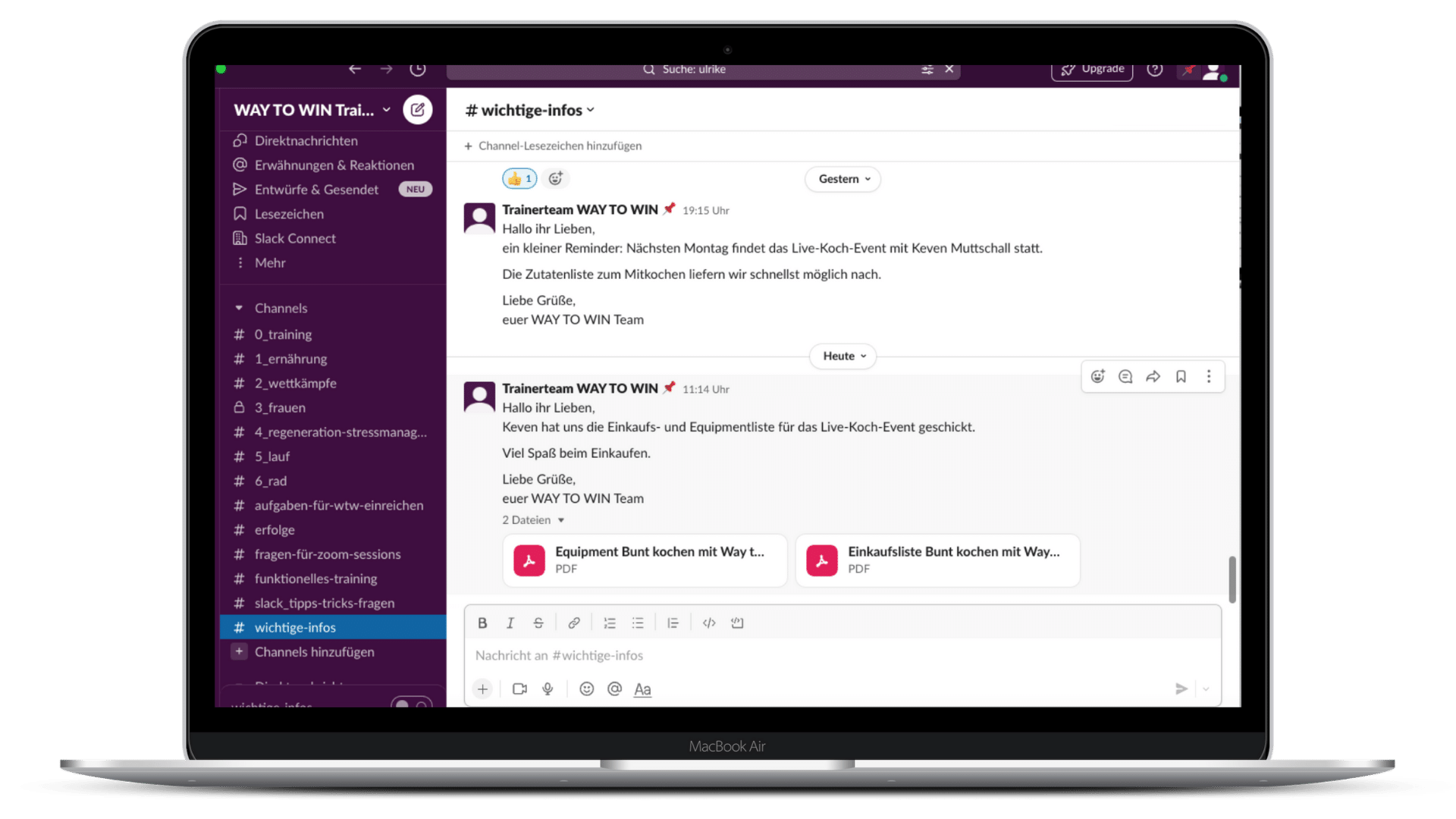Image resolution: width=1456 pixels, height=819 pixels.
Task: Open the Einkaufsliste Bunt kochen PDF
Action: [937, 560]
